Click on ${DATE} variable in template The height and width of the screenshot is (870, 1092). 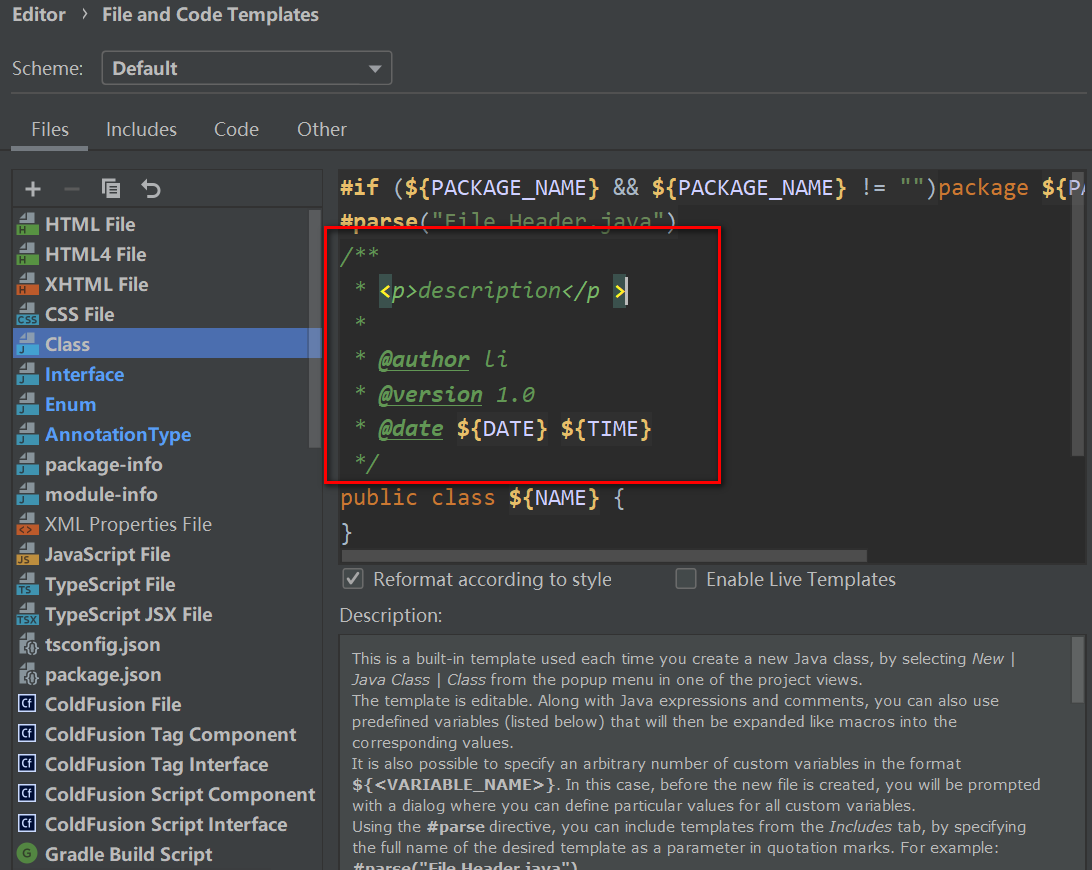(502, 428)
